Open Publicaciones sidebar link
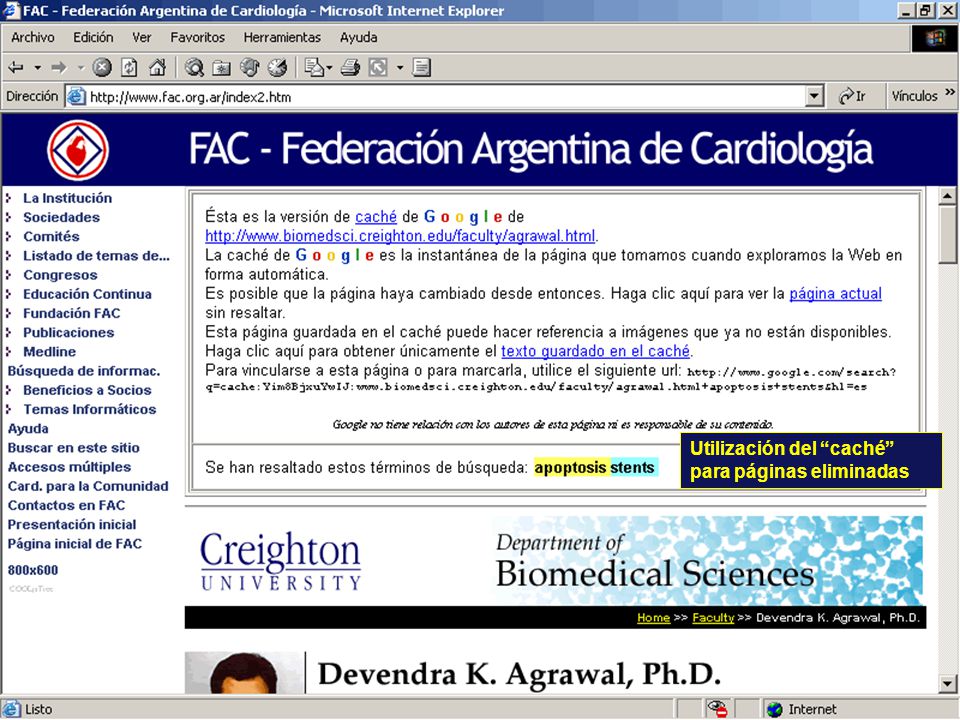 pos(69,332)
